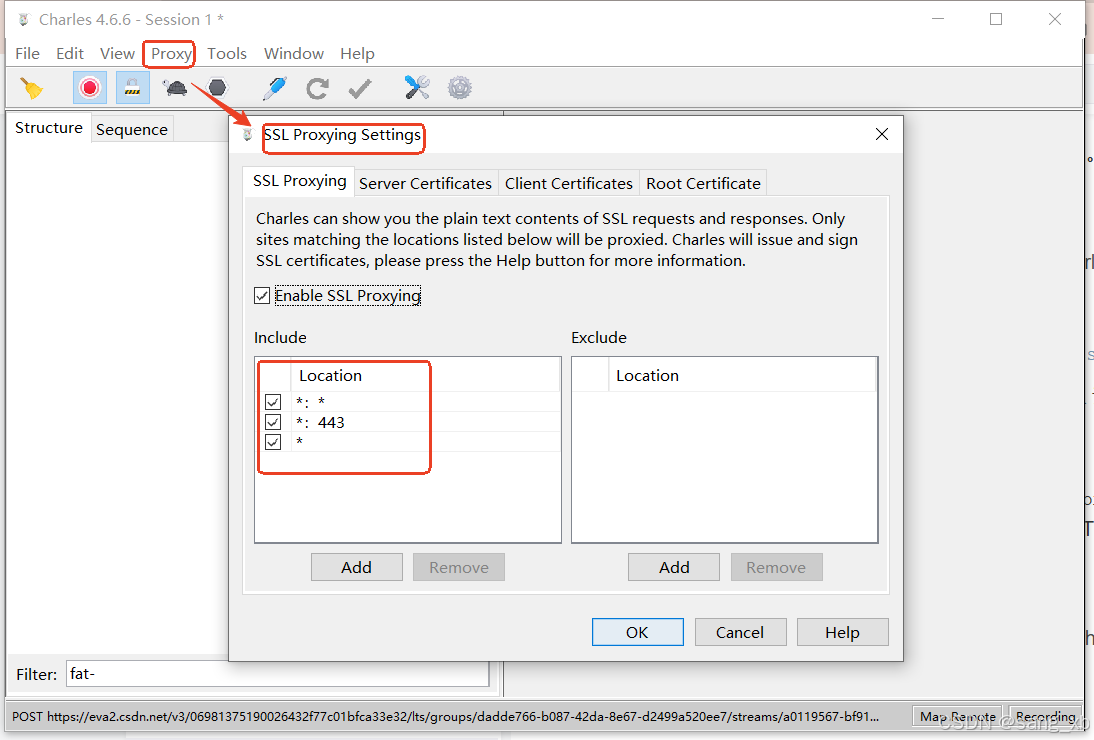
Task: Confirm settings with the OK button
Action: point(637,632)
